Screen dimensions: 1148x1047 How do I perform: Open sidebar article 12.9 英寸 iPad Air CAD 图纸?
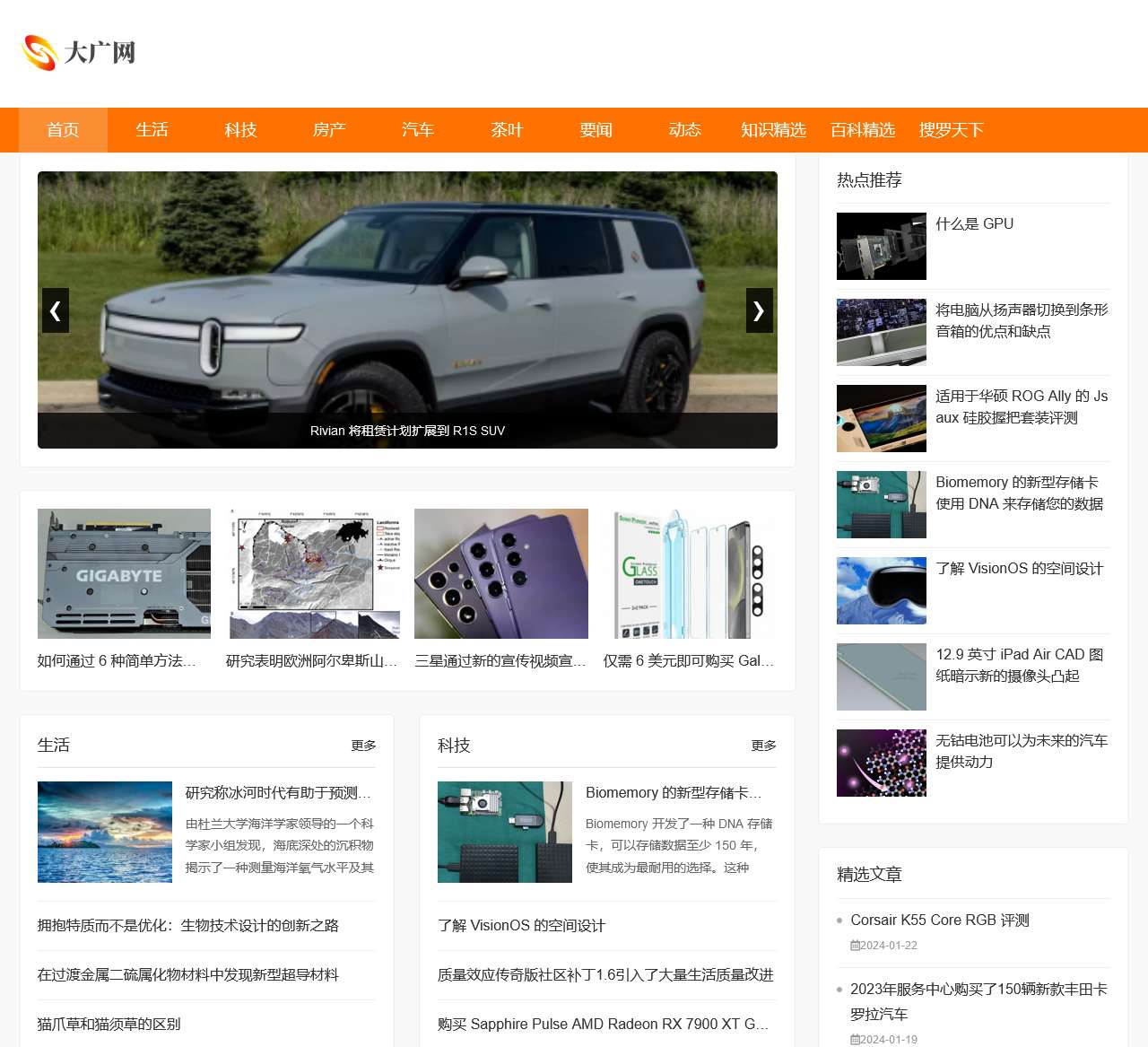1020,666
